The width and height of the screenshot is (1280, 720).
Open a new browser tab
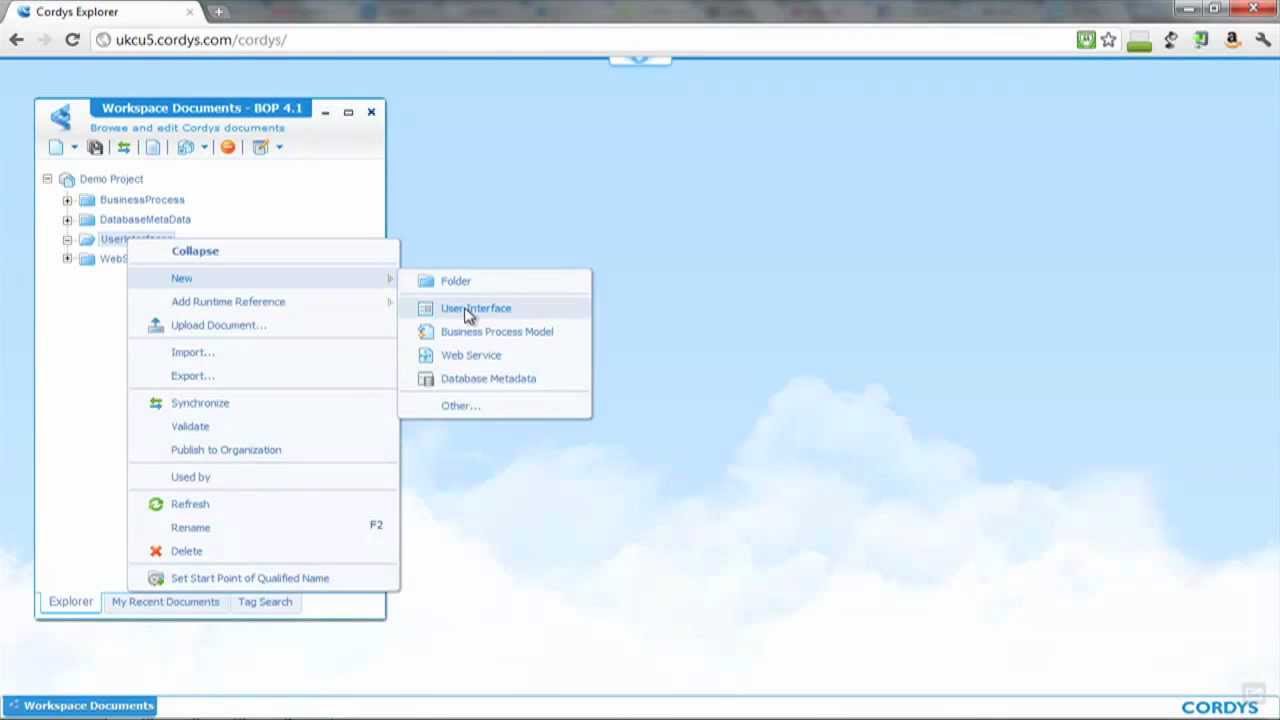pyautogui.click(x=218, y=12)
